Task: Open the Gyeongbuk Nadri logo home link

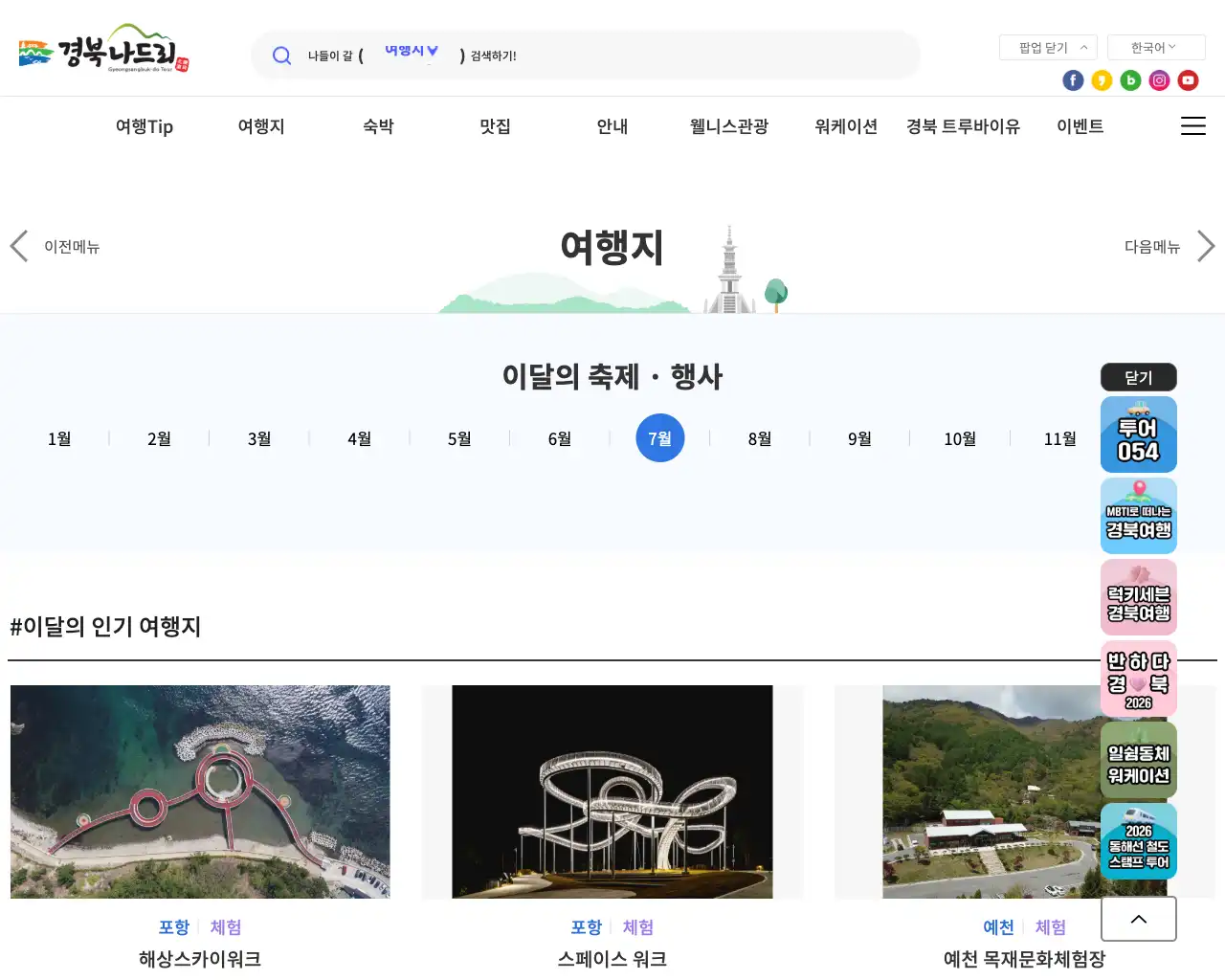Action: click(x=103, y=49)
